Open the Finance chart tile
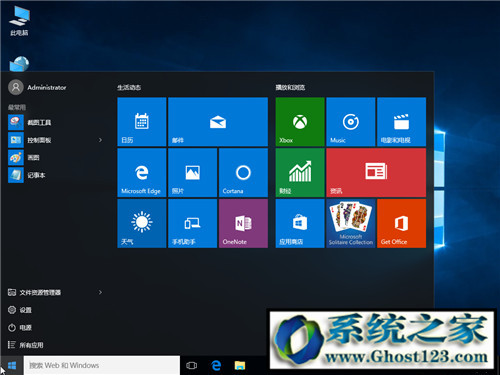 pos(300,173)
